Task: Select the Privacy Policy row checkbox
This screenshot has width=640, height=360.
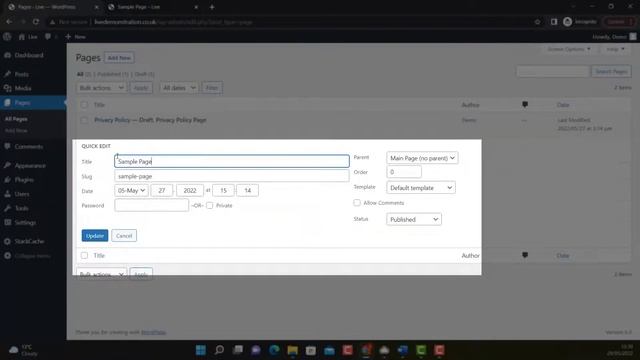Action: click(84, 120)
